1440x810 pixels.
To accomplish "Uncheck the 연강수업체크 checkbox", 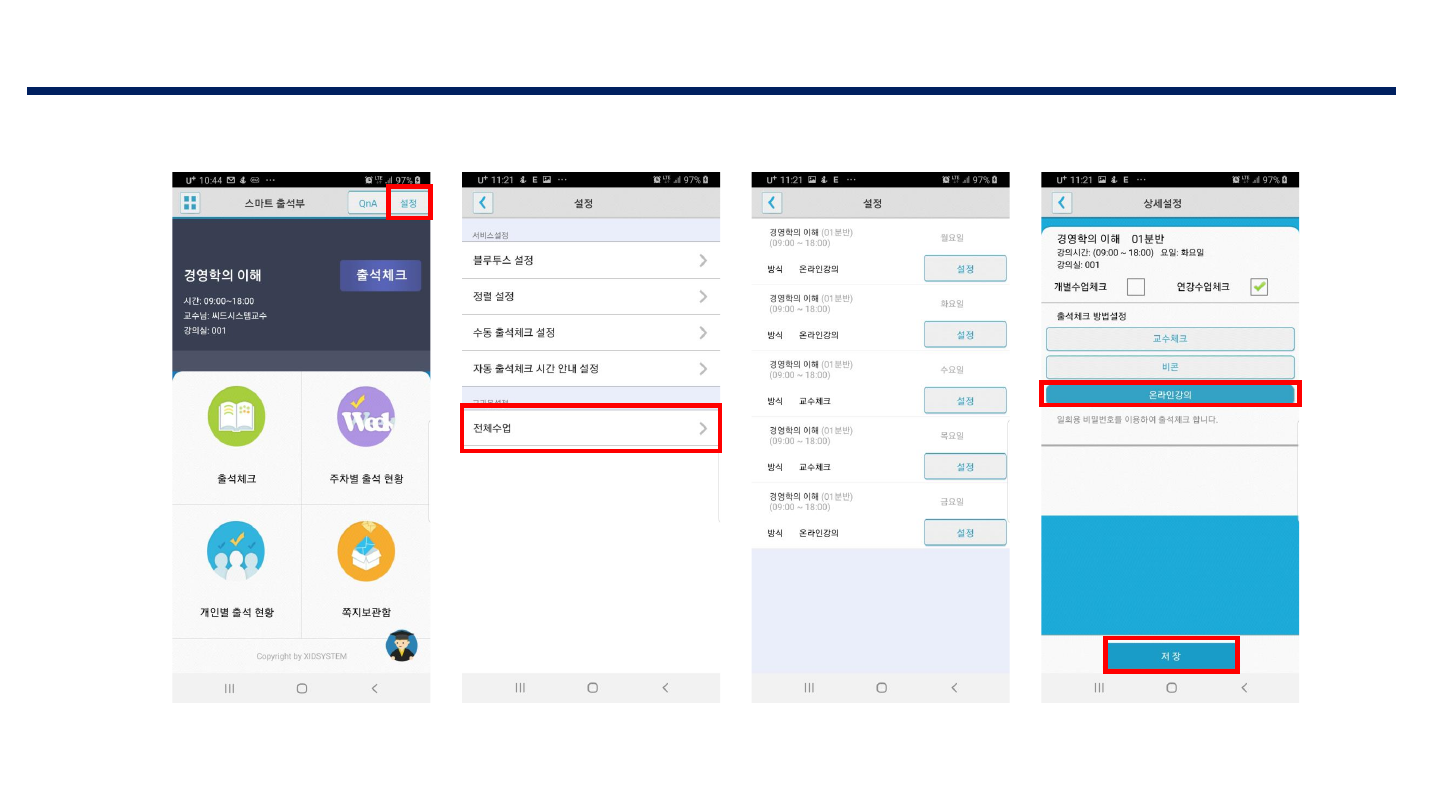I will point(1259,287).
